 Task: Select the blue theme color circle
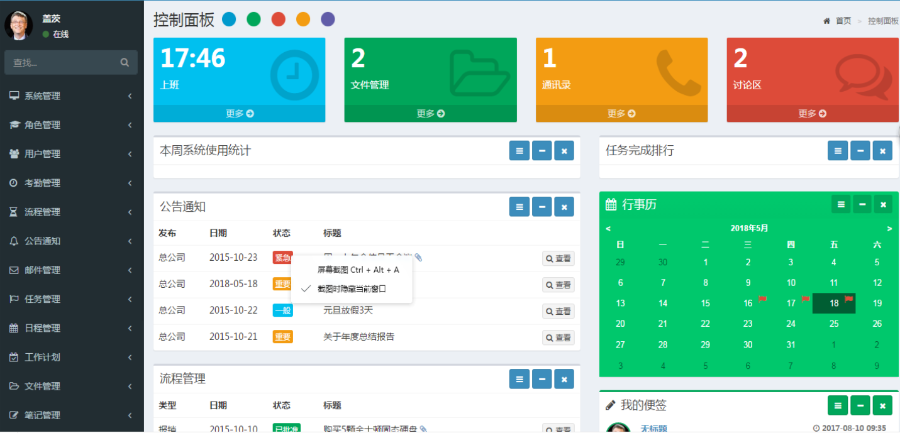pos(229,19)
